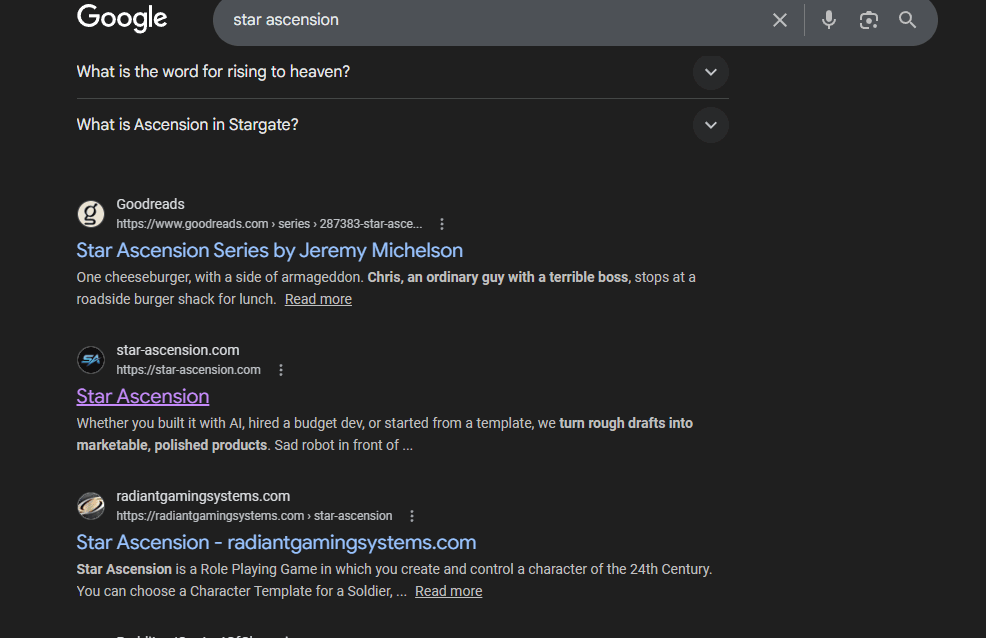Open the visited "Star Ascension" link

click(x=143, y=397)
